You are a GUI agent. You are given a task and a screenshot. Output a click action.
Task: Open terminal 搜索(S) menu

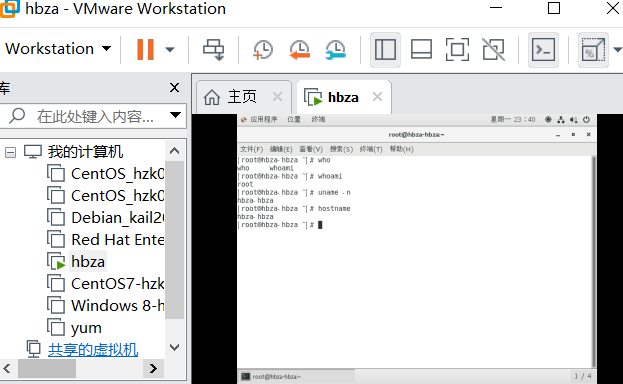[341, 149]
